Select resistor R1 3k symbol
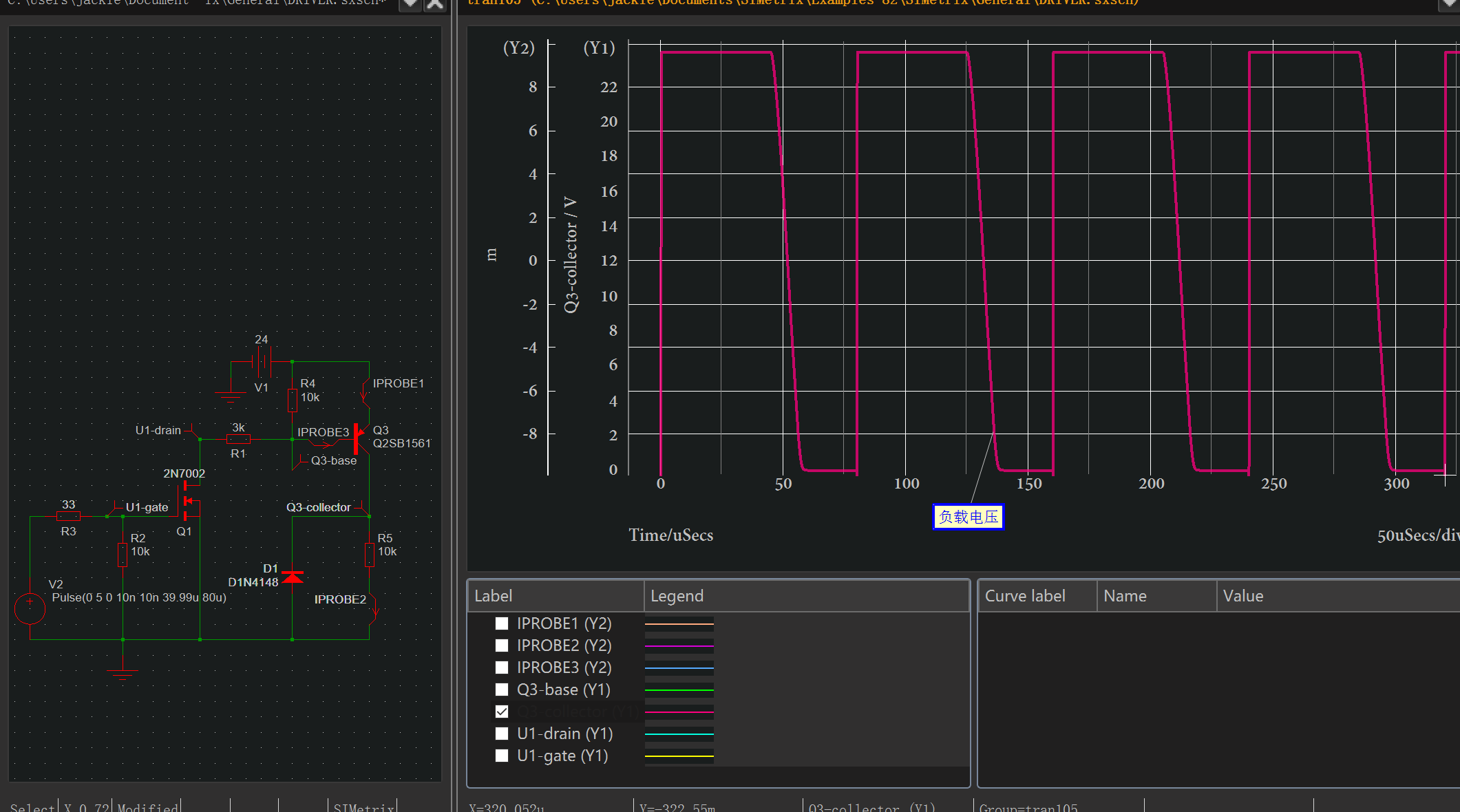Screen dimensions: 1460x812 click(x=238, y=439)
